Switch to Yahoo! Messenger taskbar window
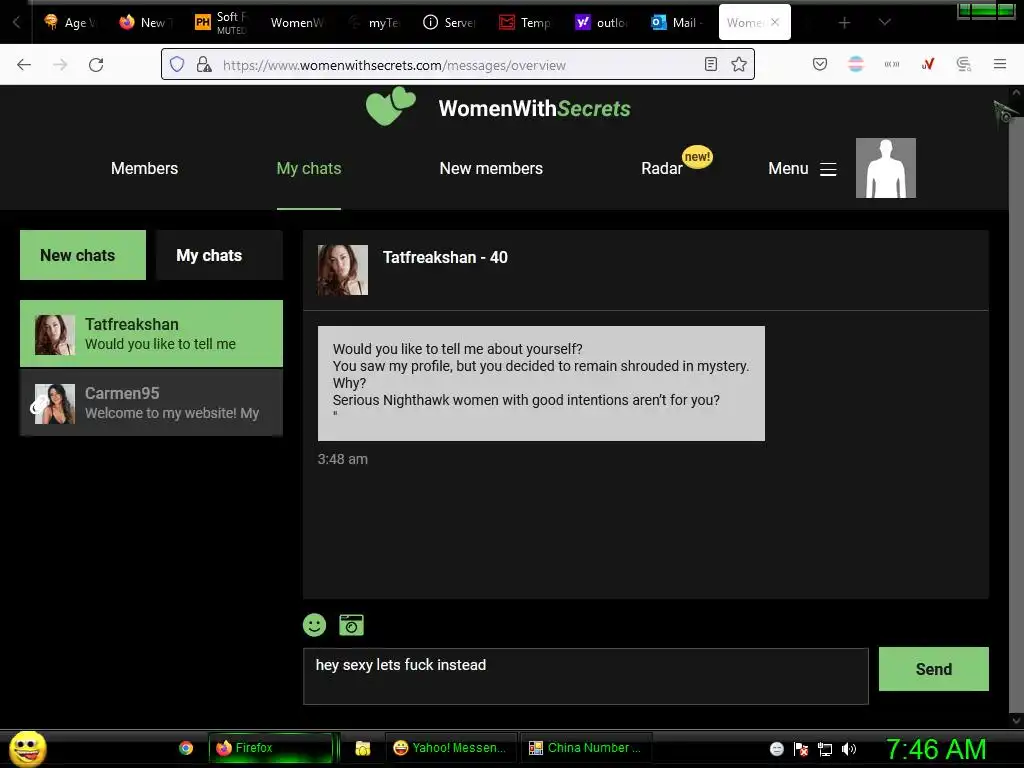The width and height of the screenshot is (1024, 768). 451,748
